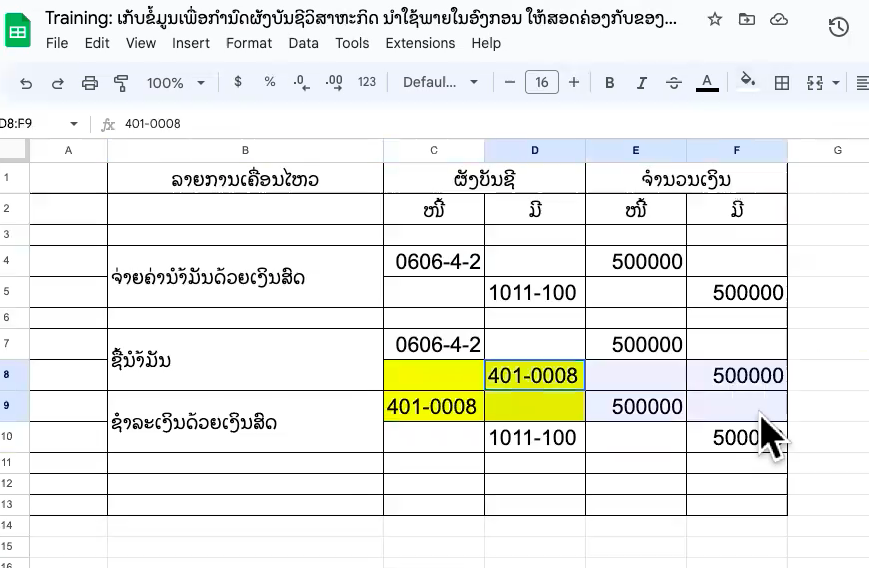The image size is (869, 568).
Task: Open version history clock icon
Action: 839,27
